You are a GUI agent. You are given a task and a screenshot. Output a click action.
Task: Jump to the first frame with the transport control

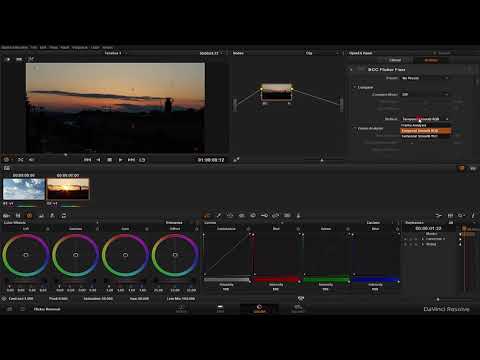(87, 160)
